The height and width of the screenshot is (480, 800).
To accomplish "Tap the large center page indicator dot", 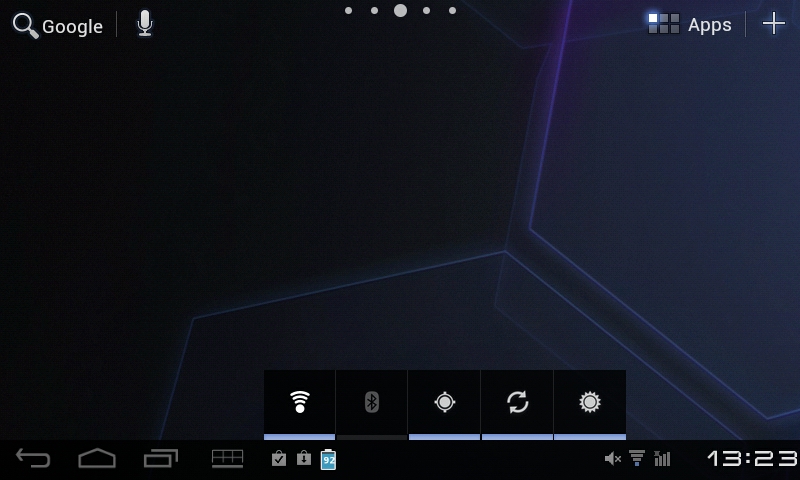I will pyautogui.click(x=401, y=10).
